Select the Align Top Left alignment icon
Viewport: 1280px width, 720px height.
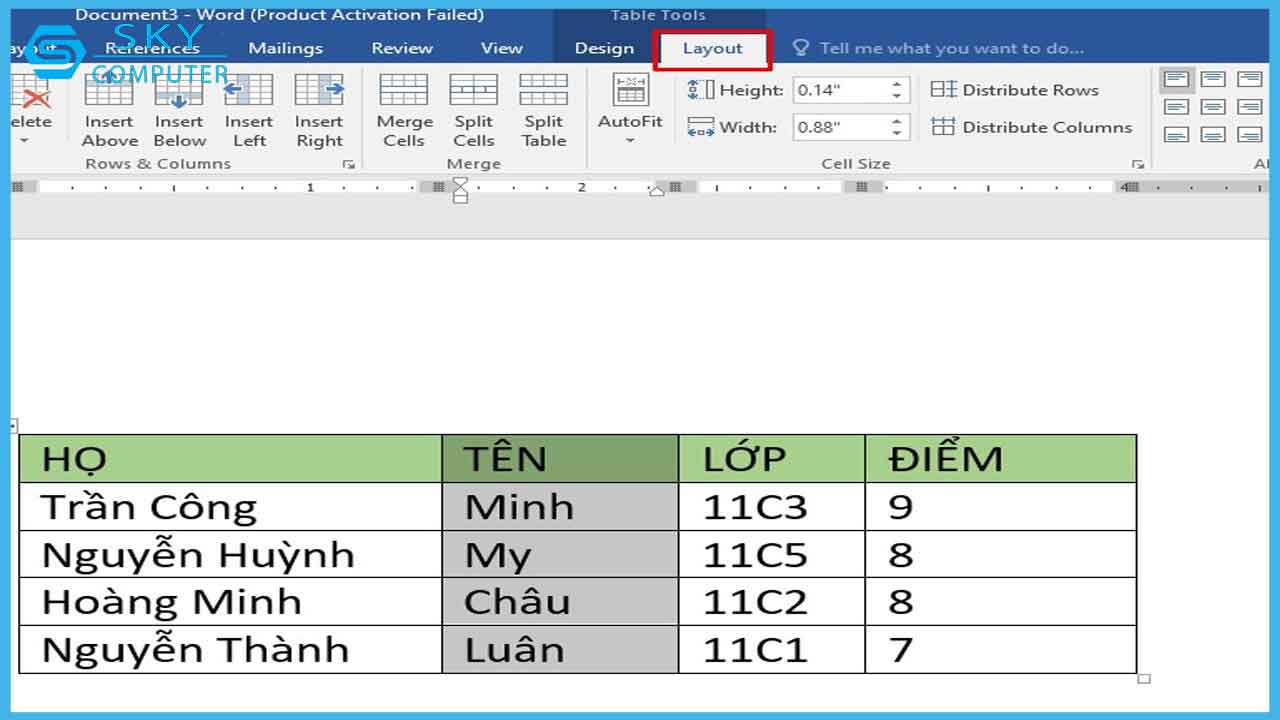(x=1177, y=79)
